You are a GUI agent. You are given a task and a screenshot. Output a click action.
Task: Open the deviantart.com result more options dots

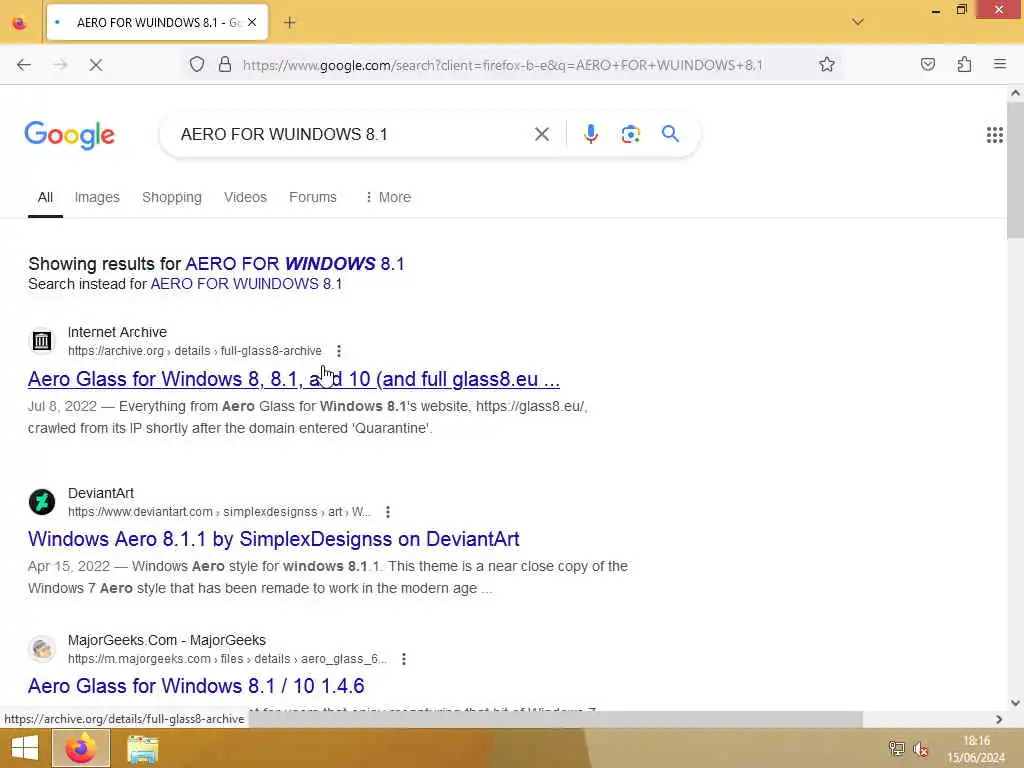[x=388, y=512]
